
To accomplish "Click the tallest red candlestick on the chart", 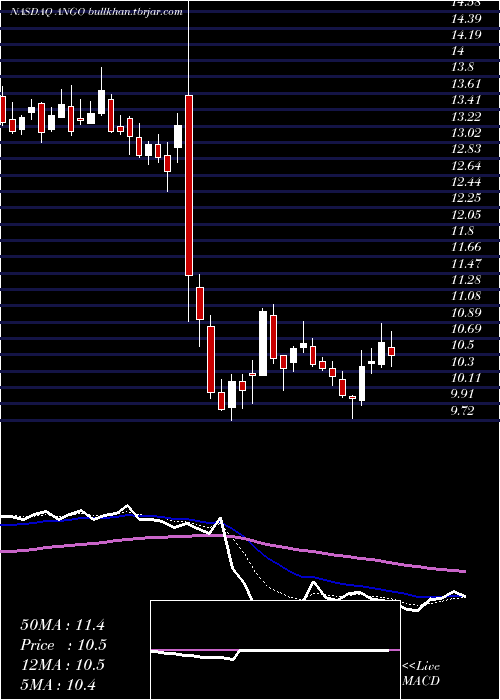I will coord(189,185).
